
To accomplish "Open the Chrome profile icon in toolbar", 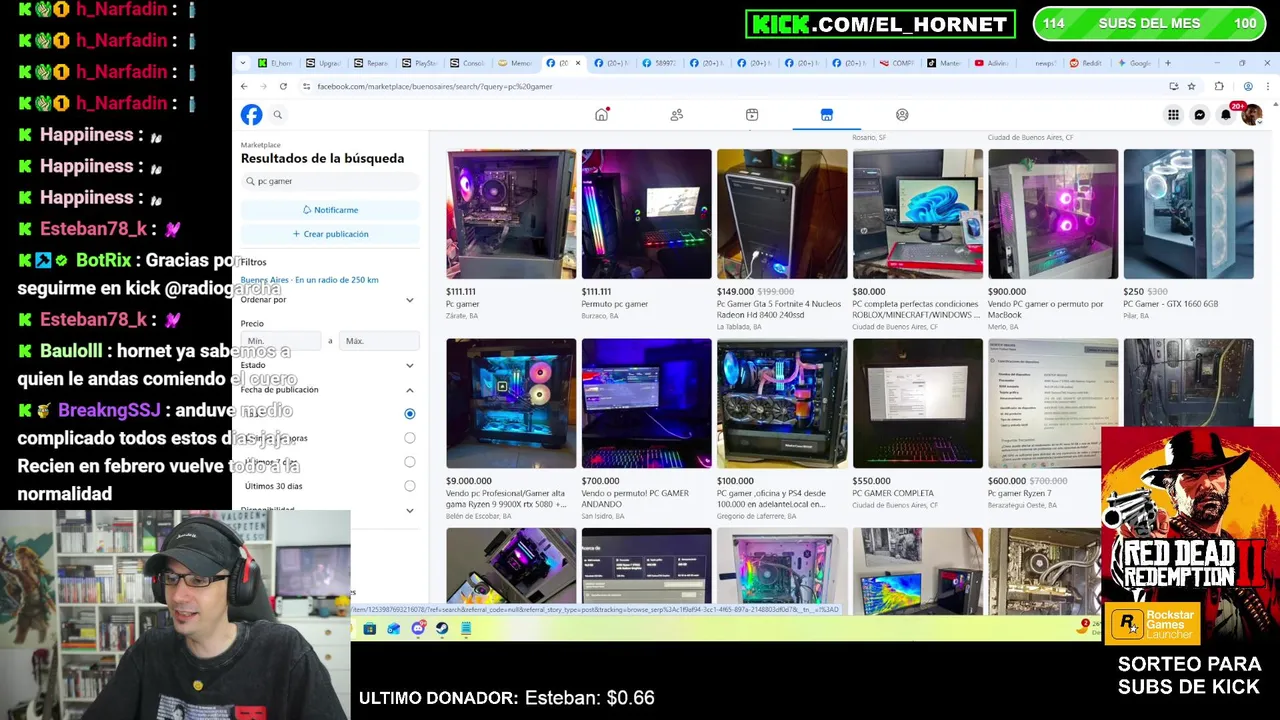I will pyautogui.click(x=1247, y=86).
